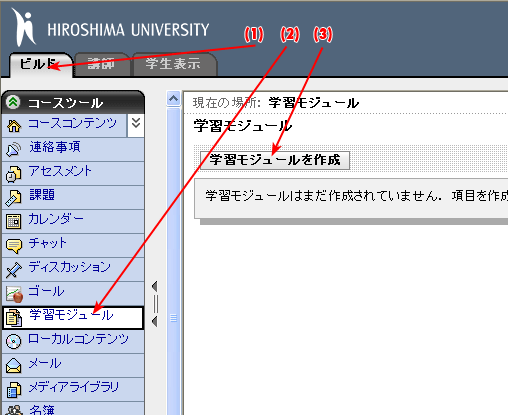Click the scroll-up arrow of the vertical scrollbar
The height and width of the screenshot is (415, 508).
(173, 99)
